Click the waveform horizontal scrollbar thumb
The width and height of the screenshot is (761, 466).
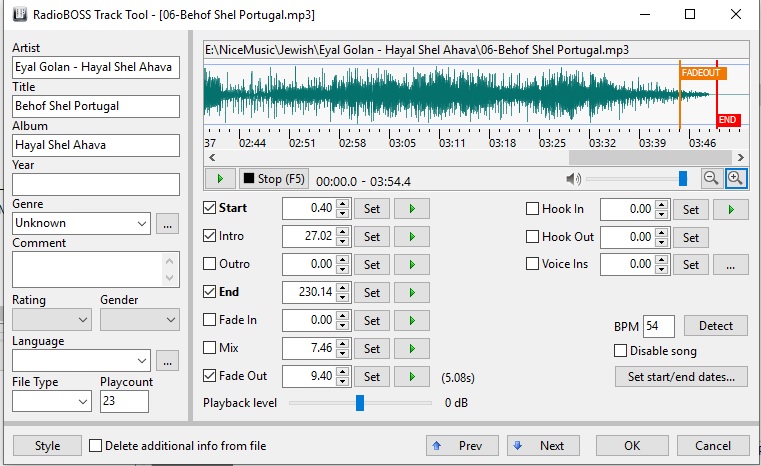tap(650, 157)
